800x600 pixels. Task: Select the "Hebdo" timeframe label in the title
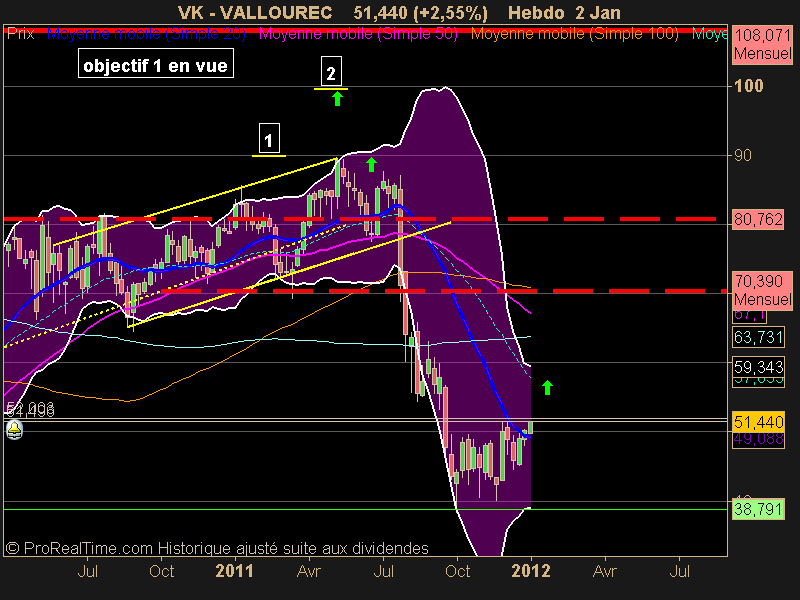pos(537,12)
